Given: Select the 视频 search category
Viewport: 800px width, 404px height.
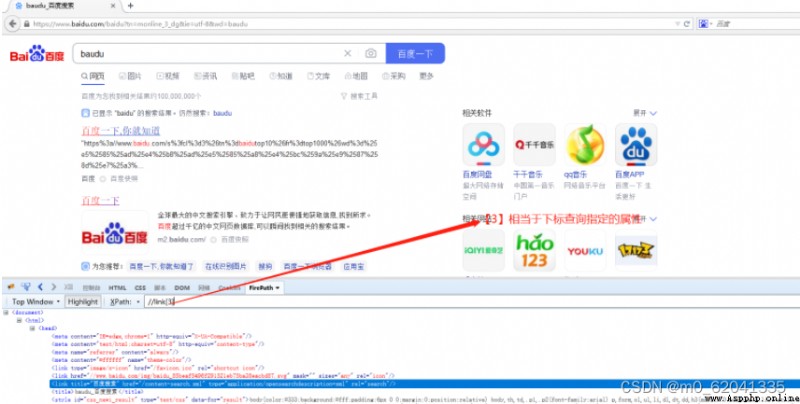Looking at the screenshot, I should point(168,76).
